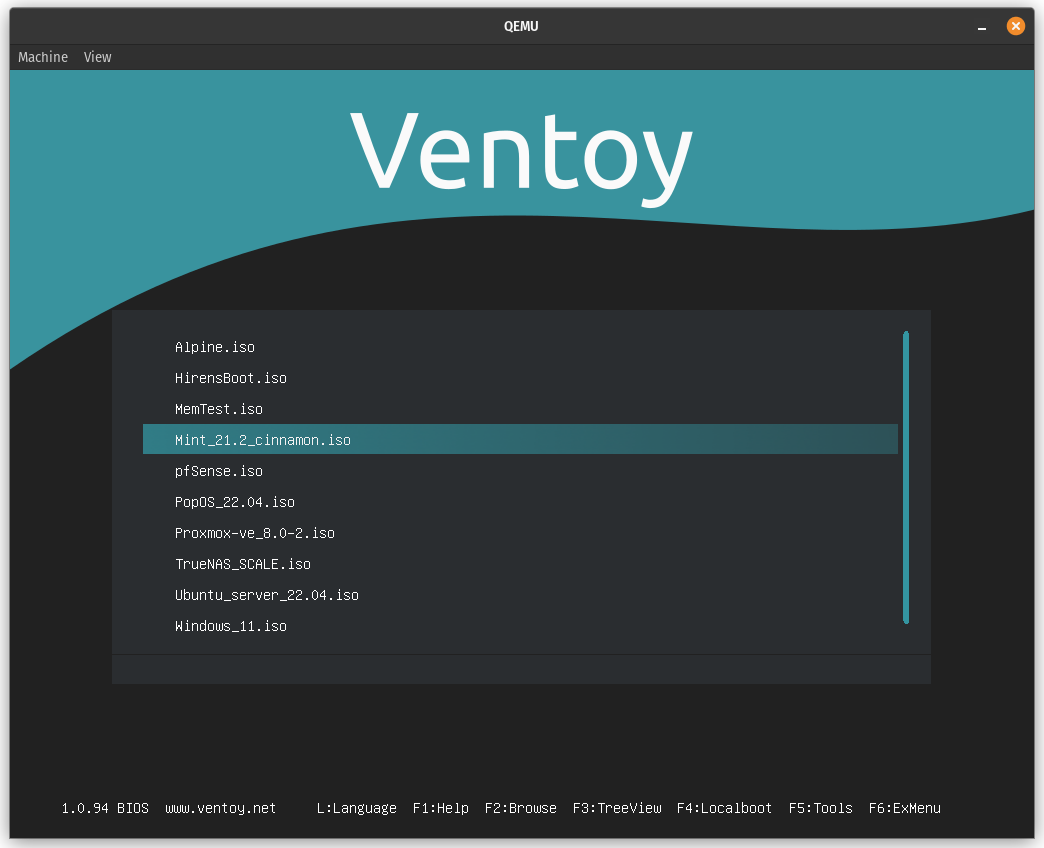Click the F4:Localboot hint
The image size is (1044, 848).
(724, 808)
